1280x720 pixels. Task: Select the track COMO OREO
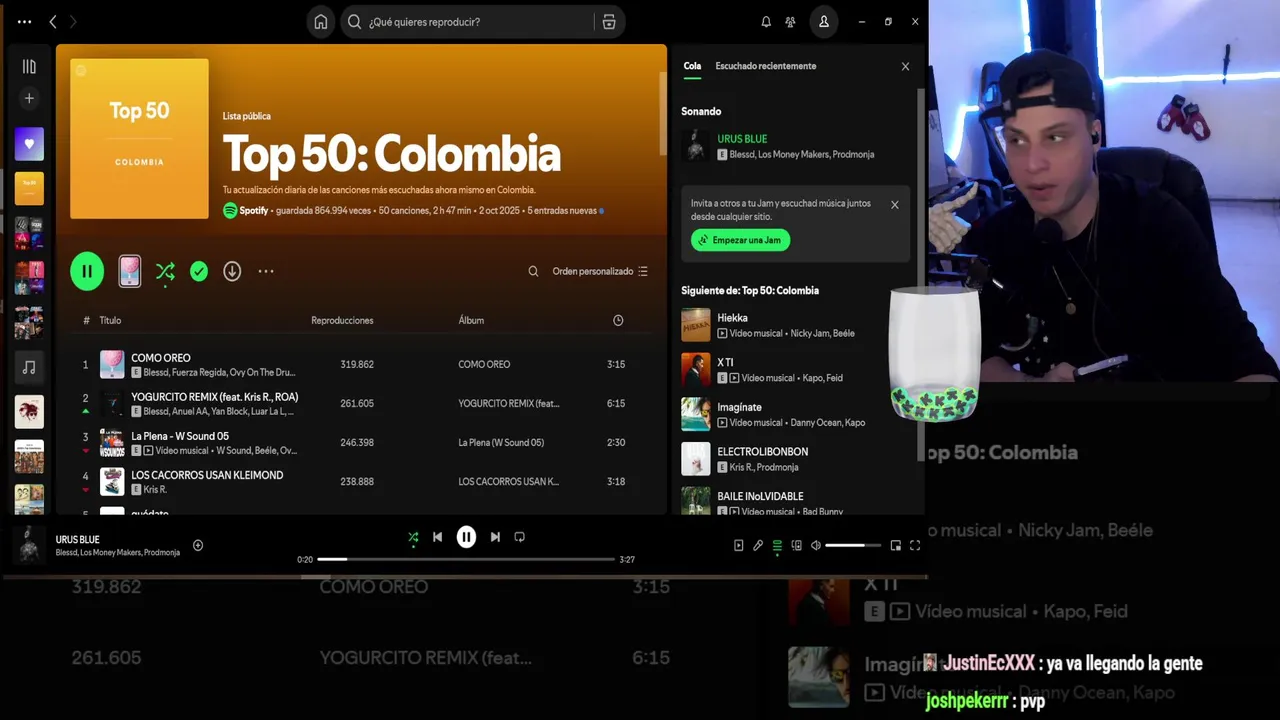360,365
